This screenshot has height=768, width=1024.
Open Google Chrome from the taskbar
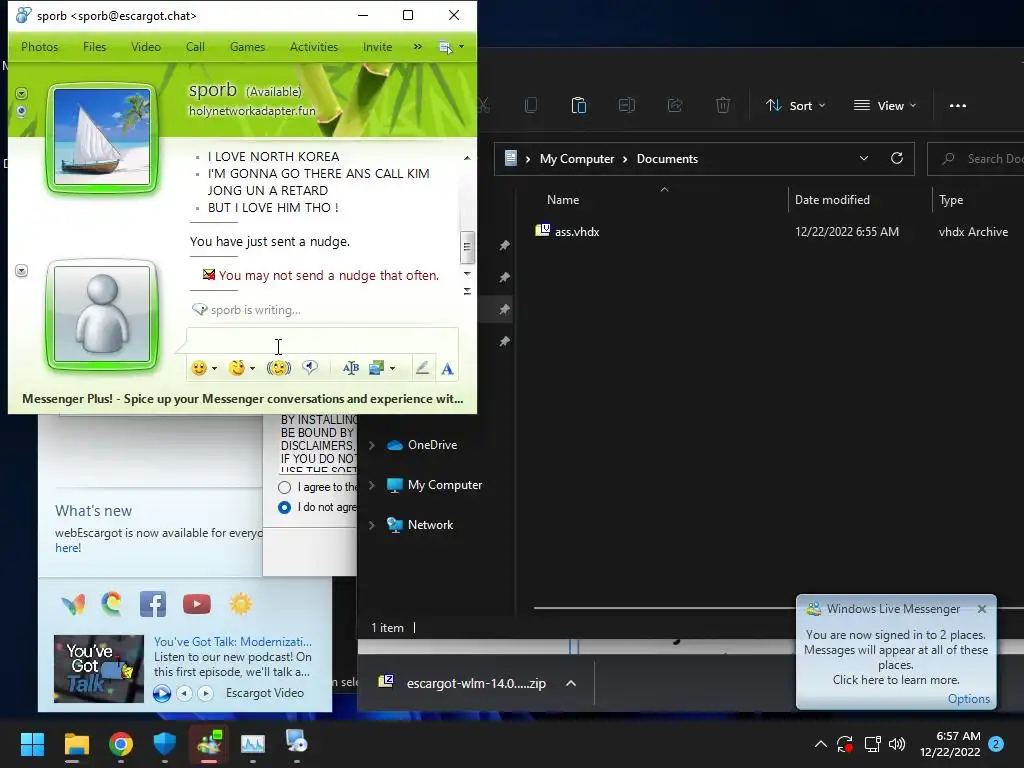121,744
